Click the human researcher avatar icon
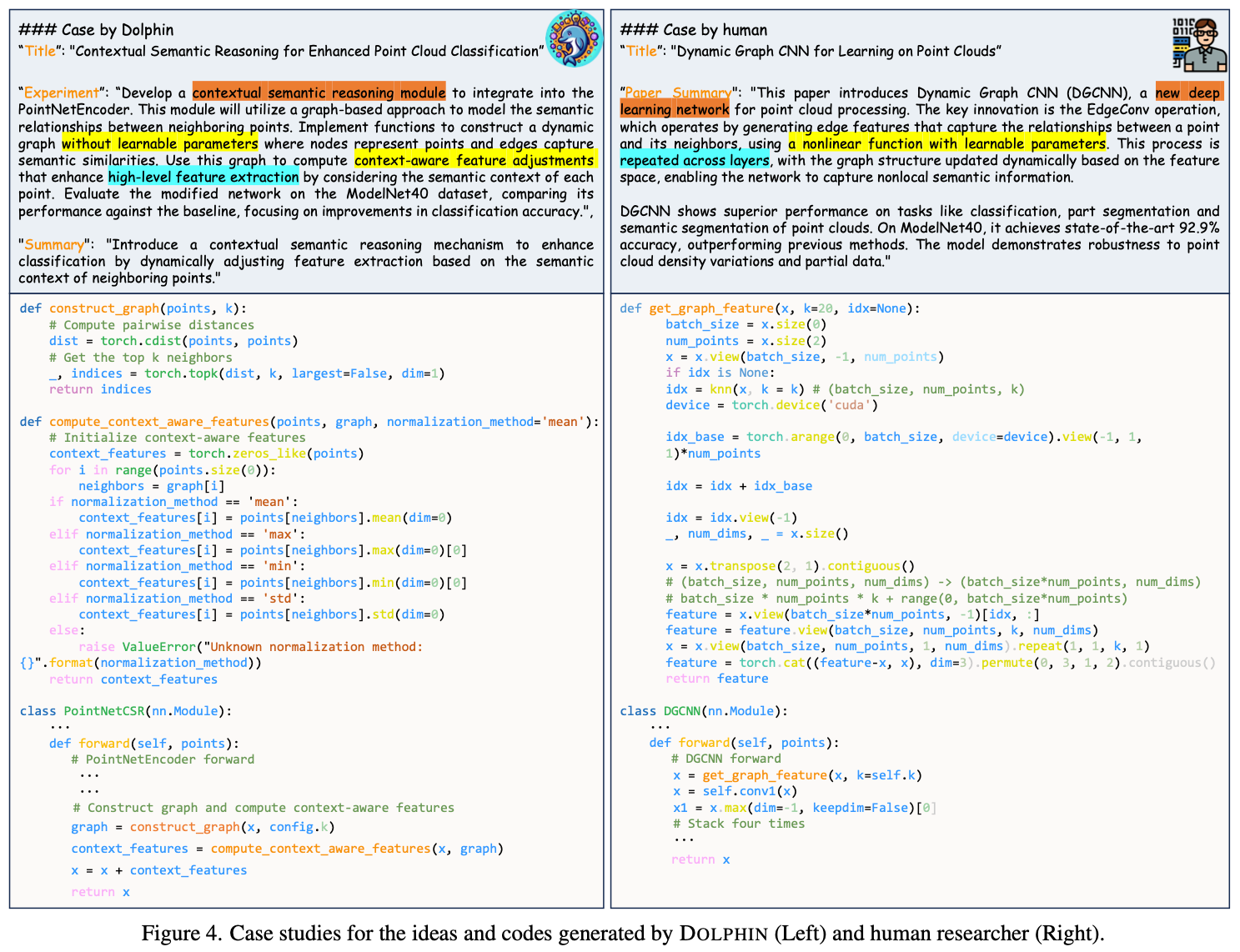Image resolution: width=1240 pixels, height=952 pixels. click(x=1199, y=45)
